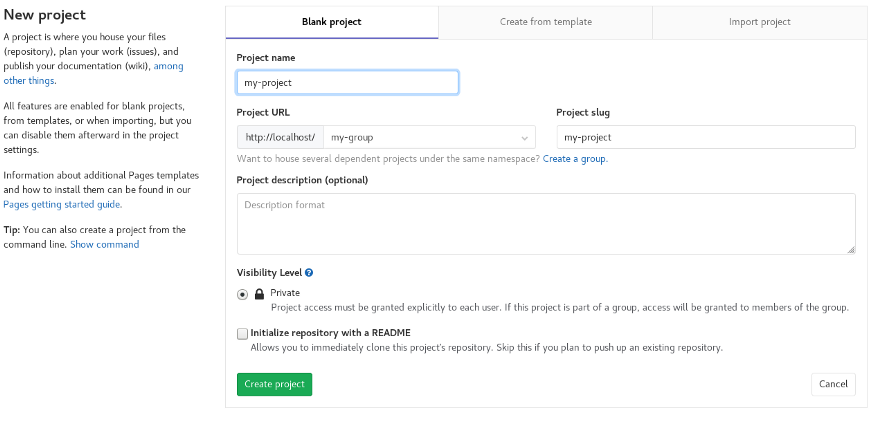This screenshot has height=421, width=875.
Task: Follow the Create a group link
Action: 574,159
